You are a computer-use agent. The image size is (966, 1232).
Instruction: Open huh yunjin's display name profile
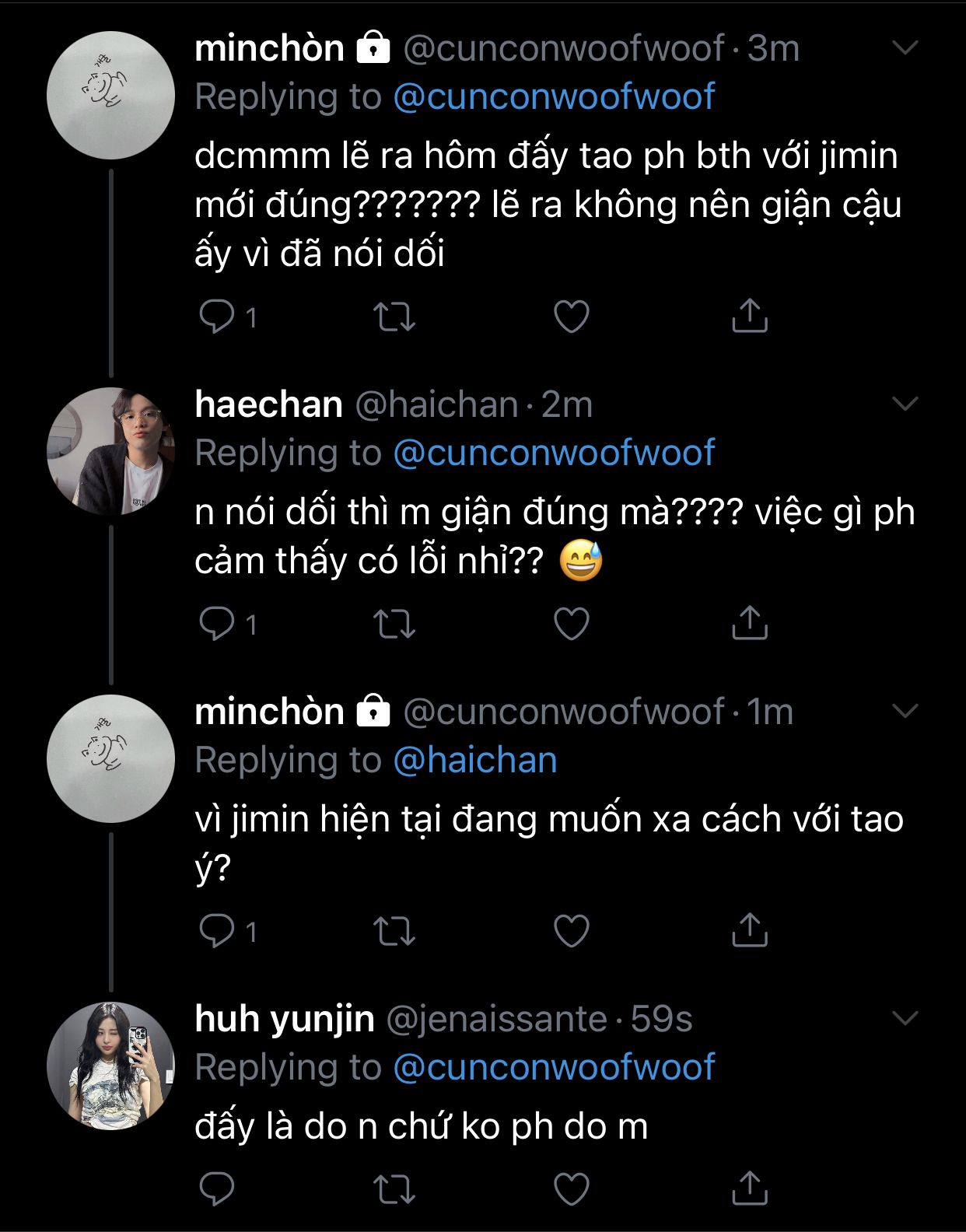(285, 1018)
